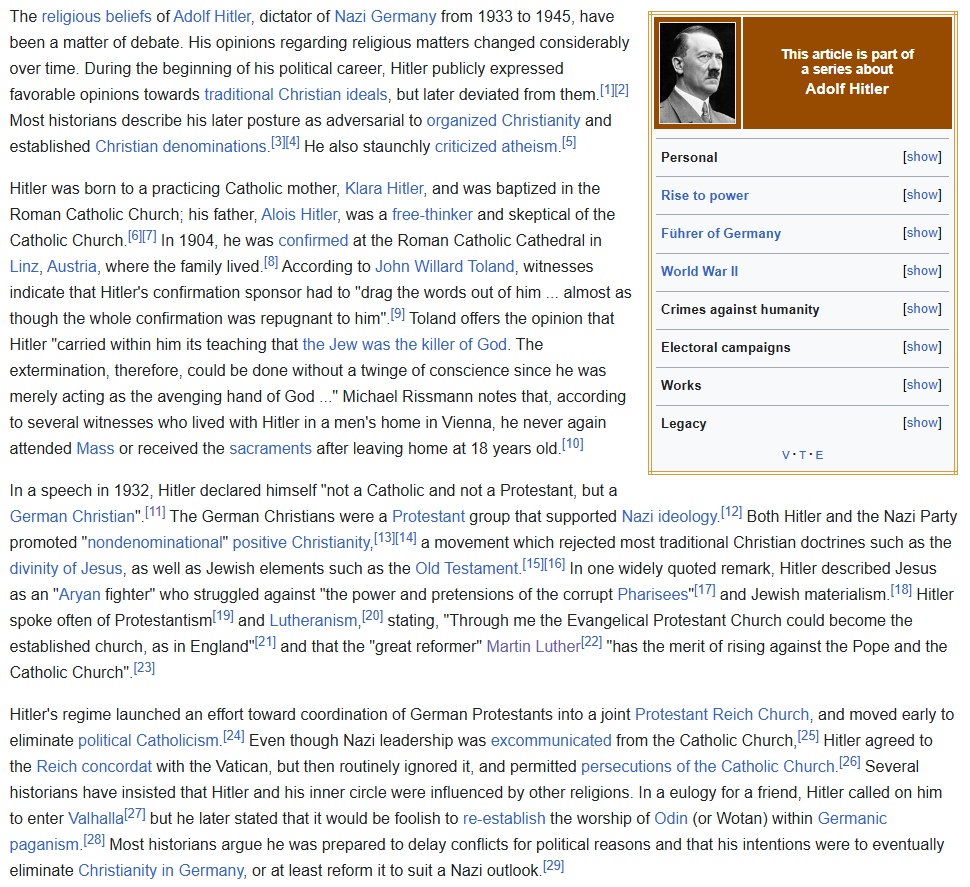Follow the Nazi ideology link
This screenshot has width=970, height=887.
[669, 516]
